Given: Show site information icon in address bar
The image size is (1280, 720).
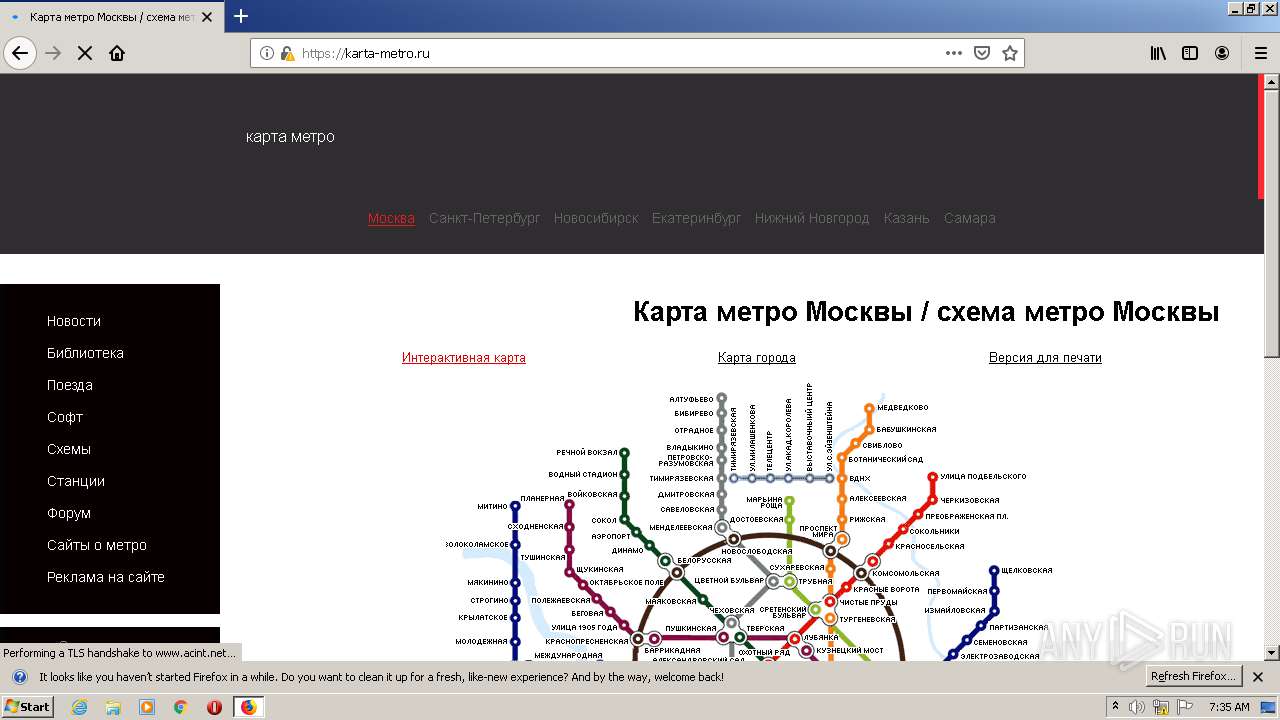Looking at the screenshot, I should click(267, 53).
